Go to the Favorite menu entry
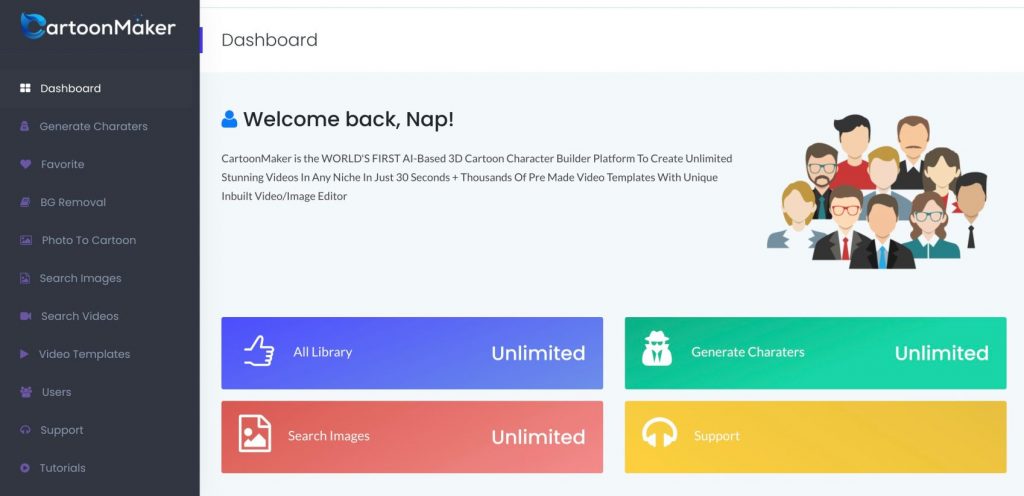 (x=62, y=164)
